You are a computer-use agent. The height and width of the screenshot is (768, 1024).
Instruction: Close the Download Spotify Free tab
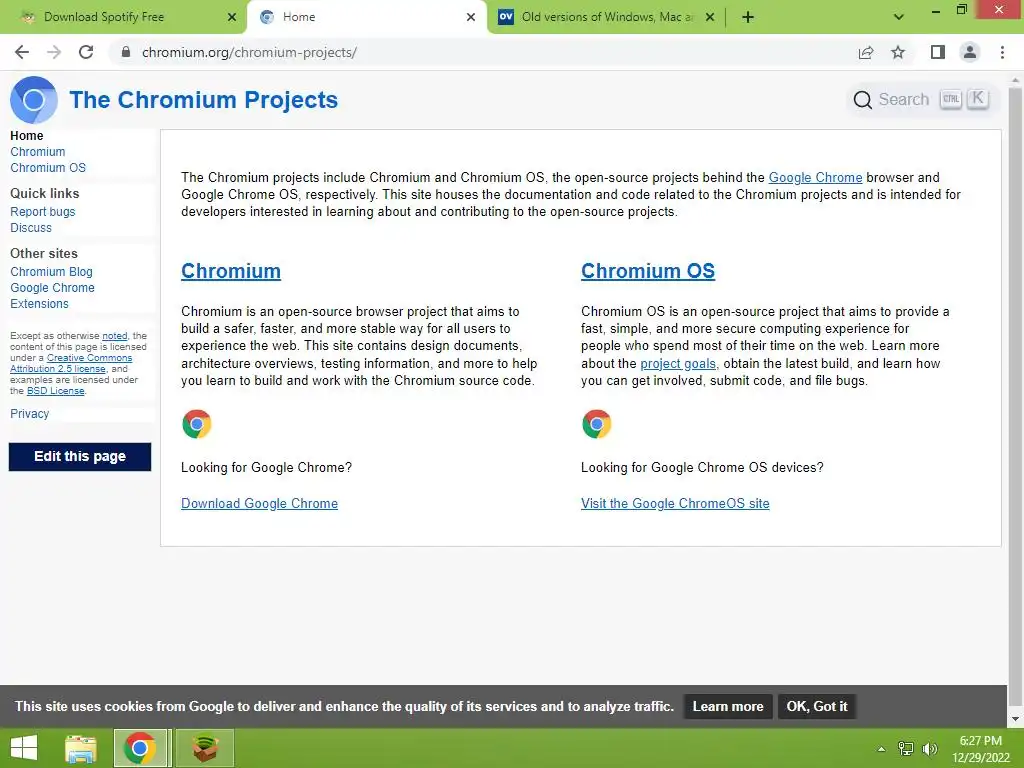232,17
